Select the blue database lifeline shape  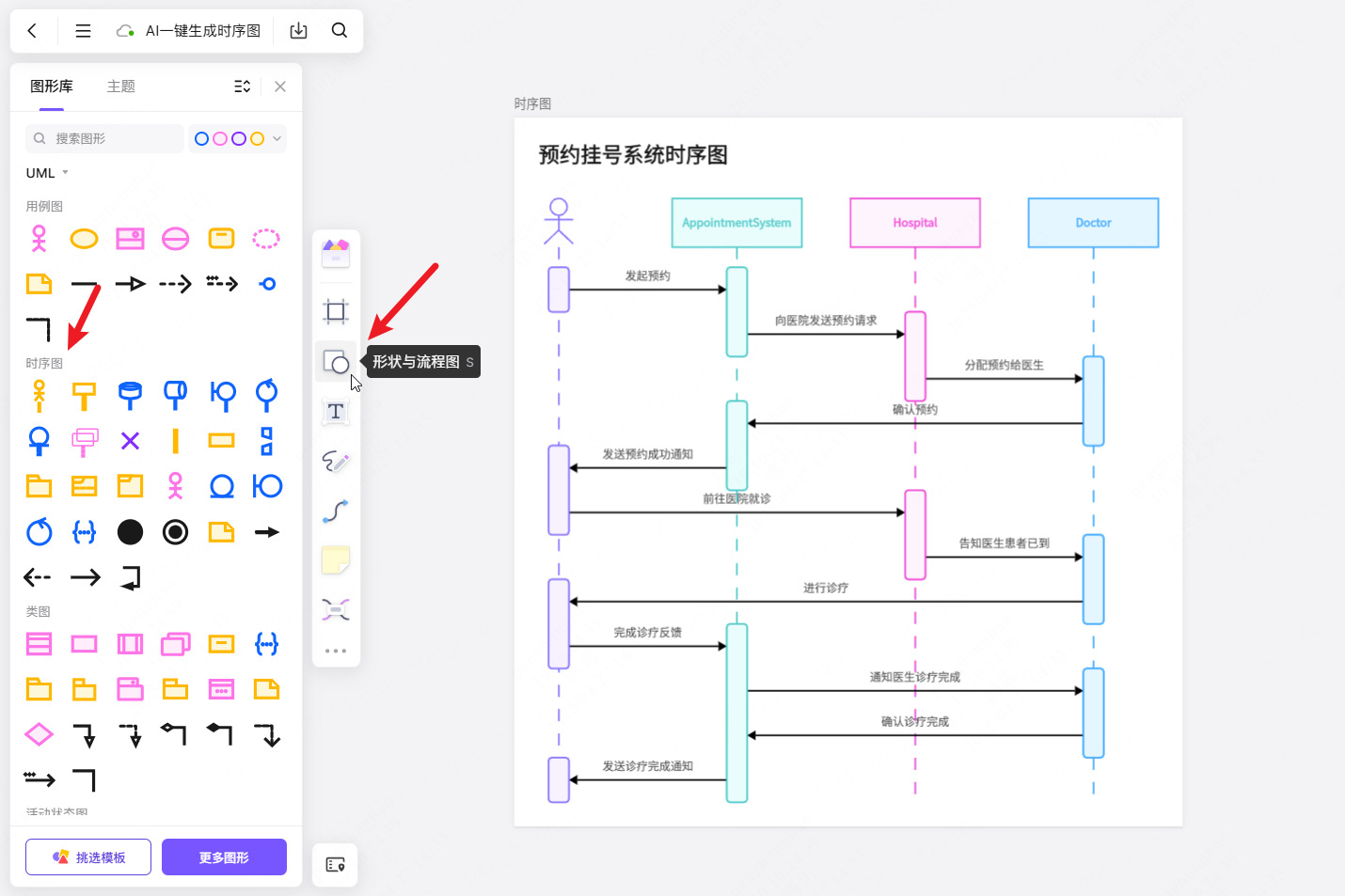[x=130, y=396]
